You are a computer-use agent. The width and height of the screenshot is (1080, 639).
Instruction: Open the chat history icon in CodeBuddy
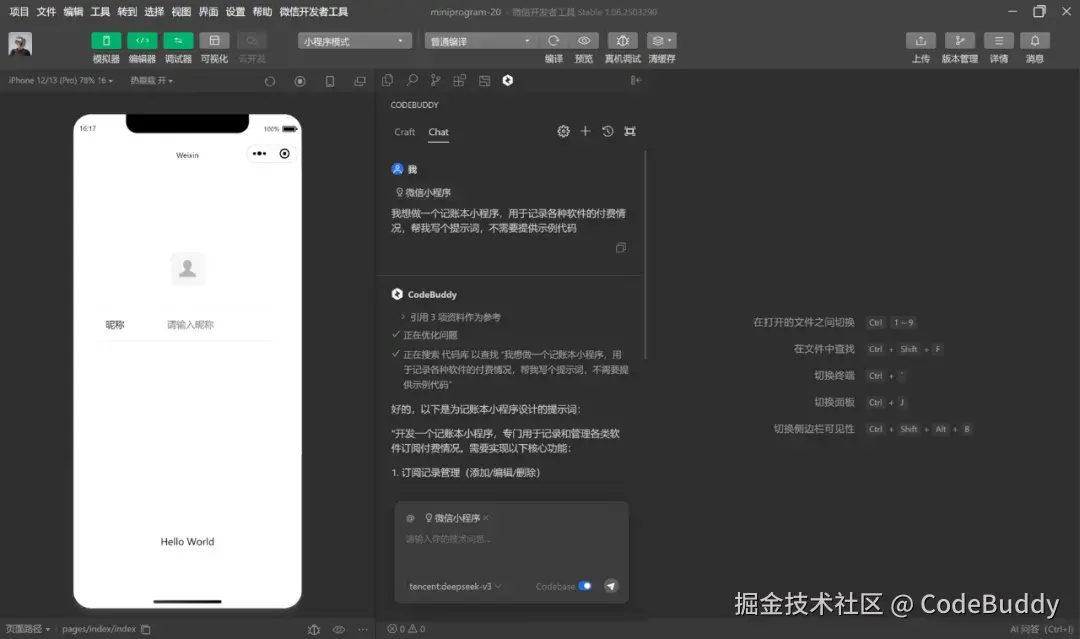click(x=609, y=130)
